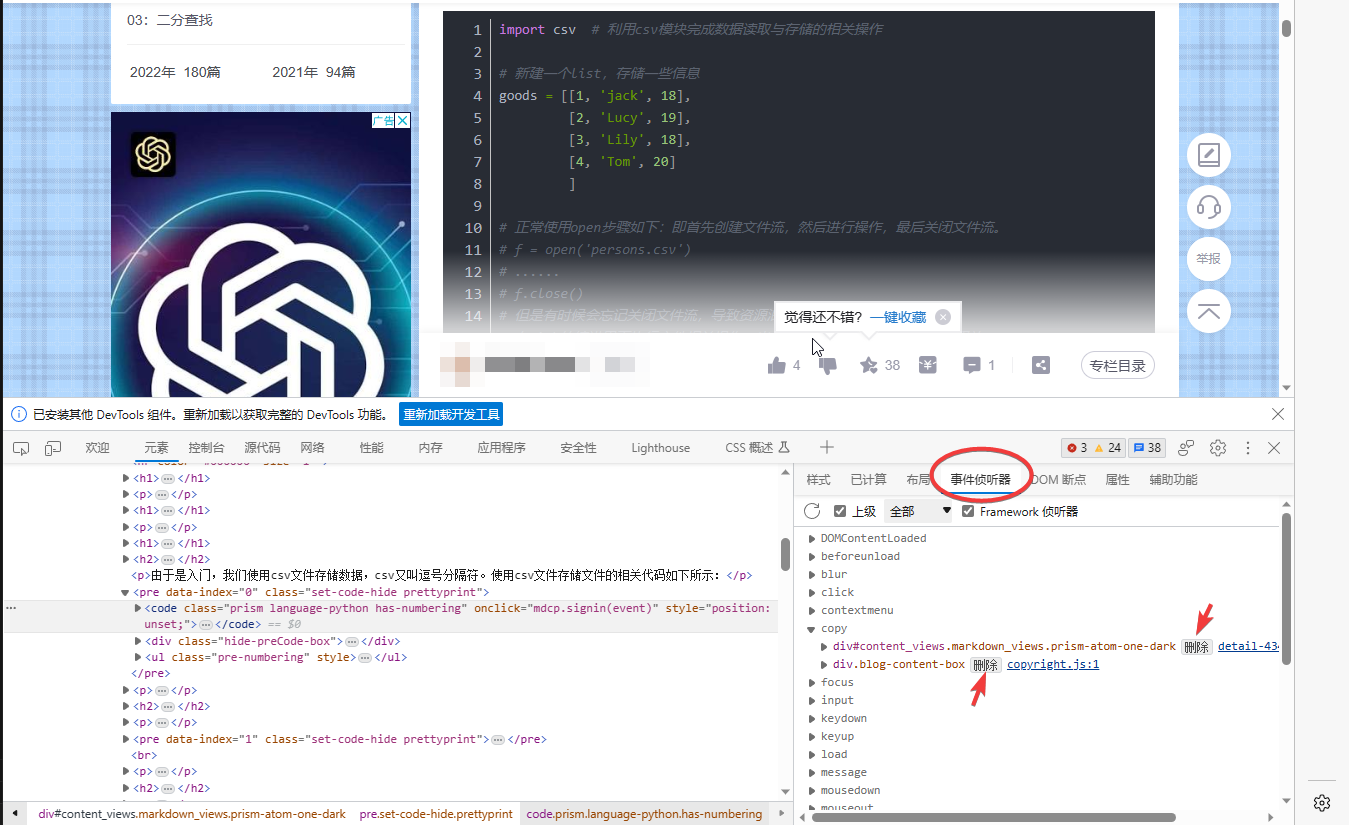Click the OpenAI advertisement image
The width and height of the screenshot is (1349, 825).
(261, 254)
